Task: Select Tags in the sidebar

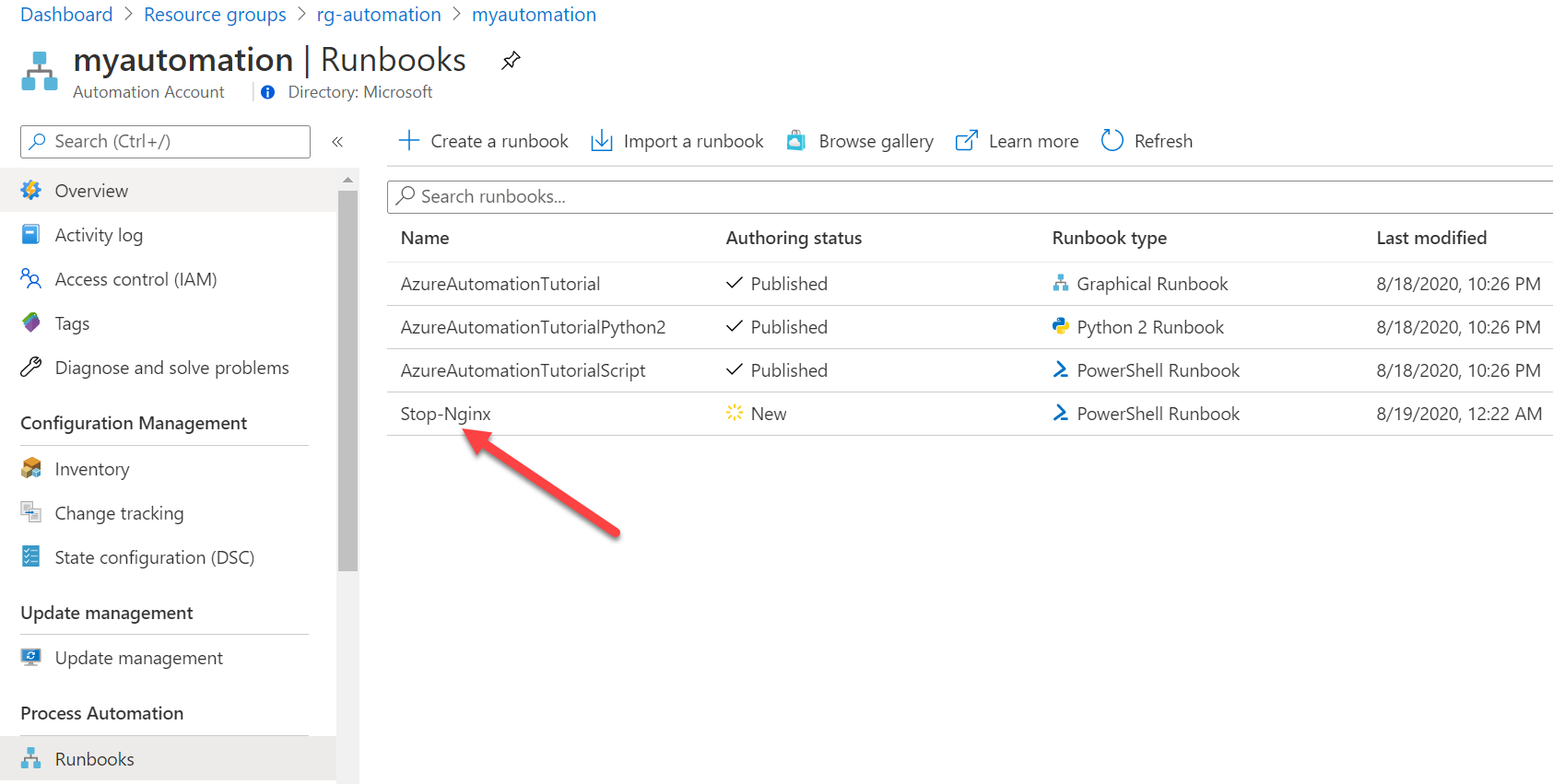Action: (x=169, y=323)
